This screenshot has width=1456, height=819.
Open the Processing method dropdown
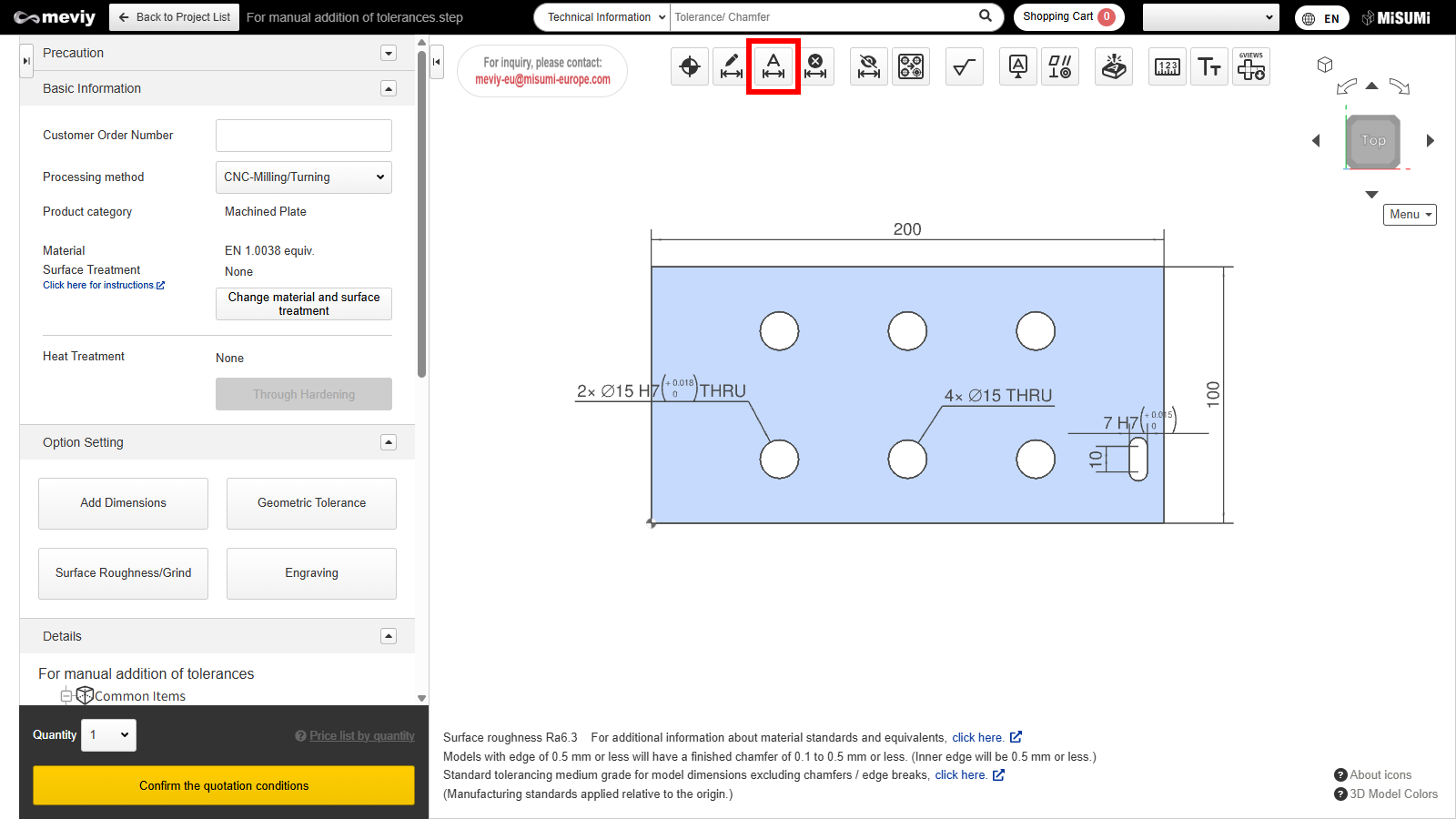tap(304, 177)
